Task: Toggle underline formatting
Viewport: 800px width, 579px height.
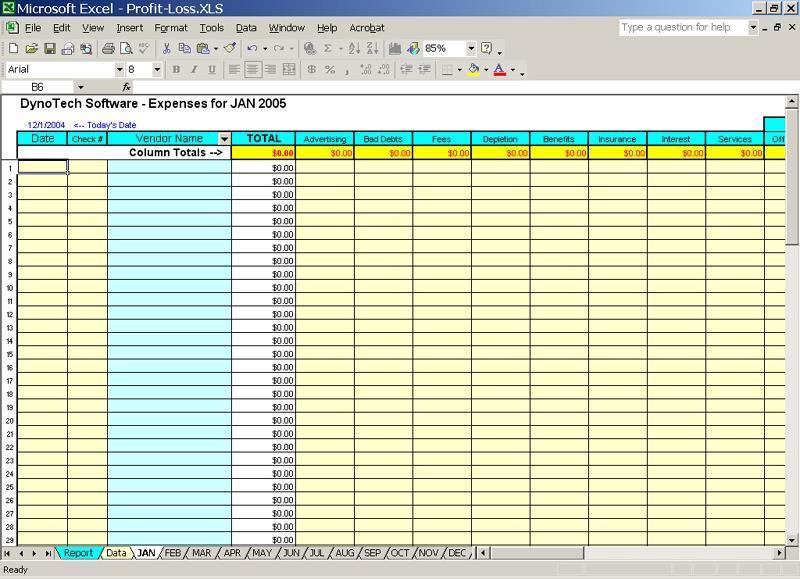Action: click(211, 70)
